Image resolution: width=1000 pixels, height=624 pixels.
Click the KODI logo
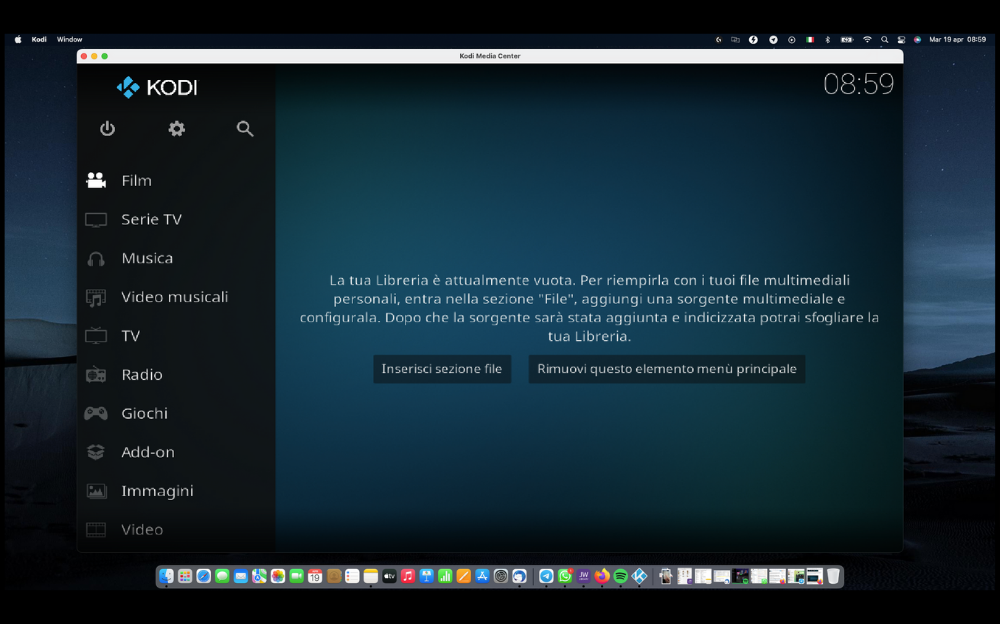pyautogui.click(x=157, y=87)
